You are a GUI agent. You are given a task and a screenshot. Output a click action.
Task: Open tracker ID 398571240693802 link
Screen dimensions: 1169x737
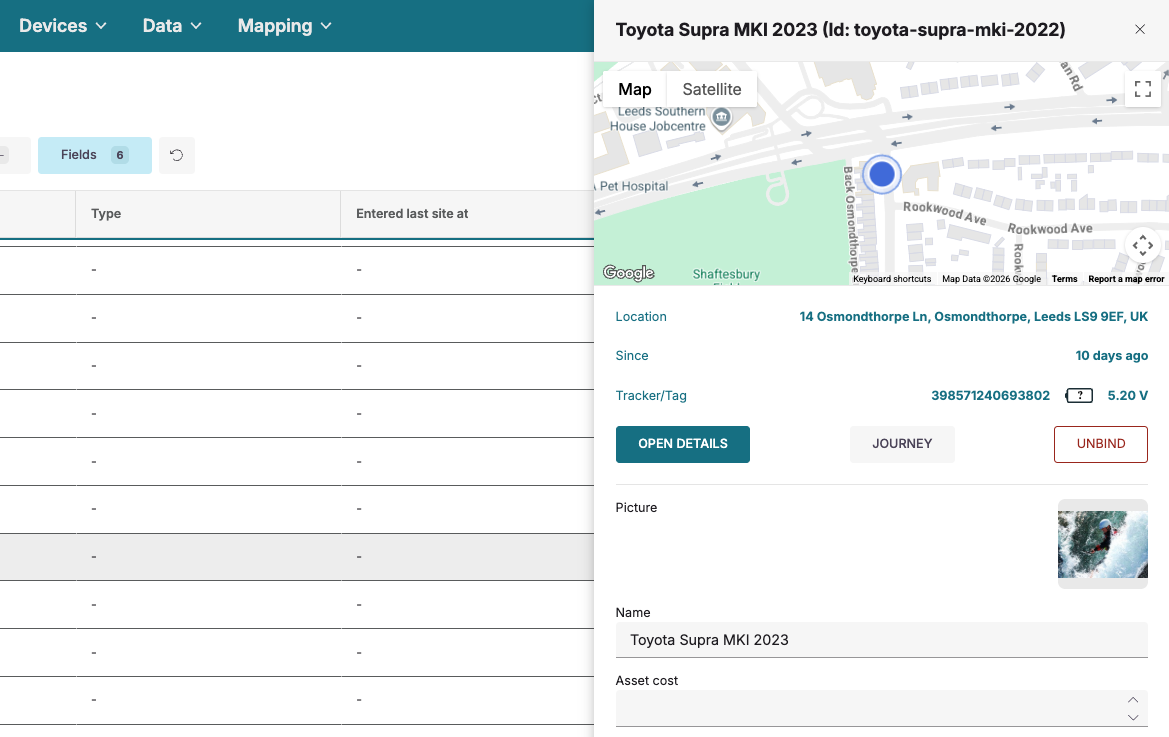point(990,396)
